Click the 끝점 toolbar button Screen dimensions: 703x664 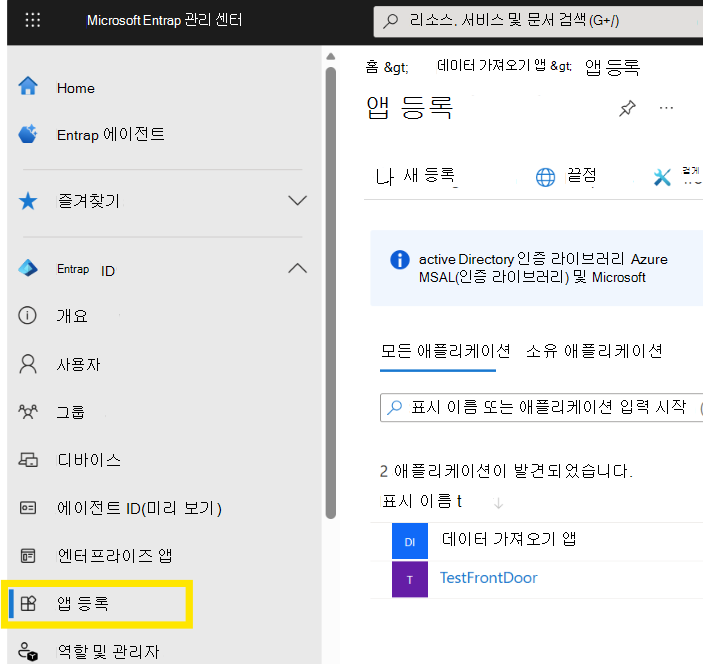point(566,176)
